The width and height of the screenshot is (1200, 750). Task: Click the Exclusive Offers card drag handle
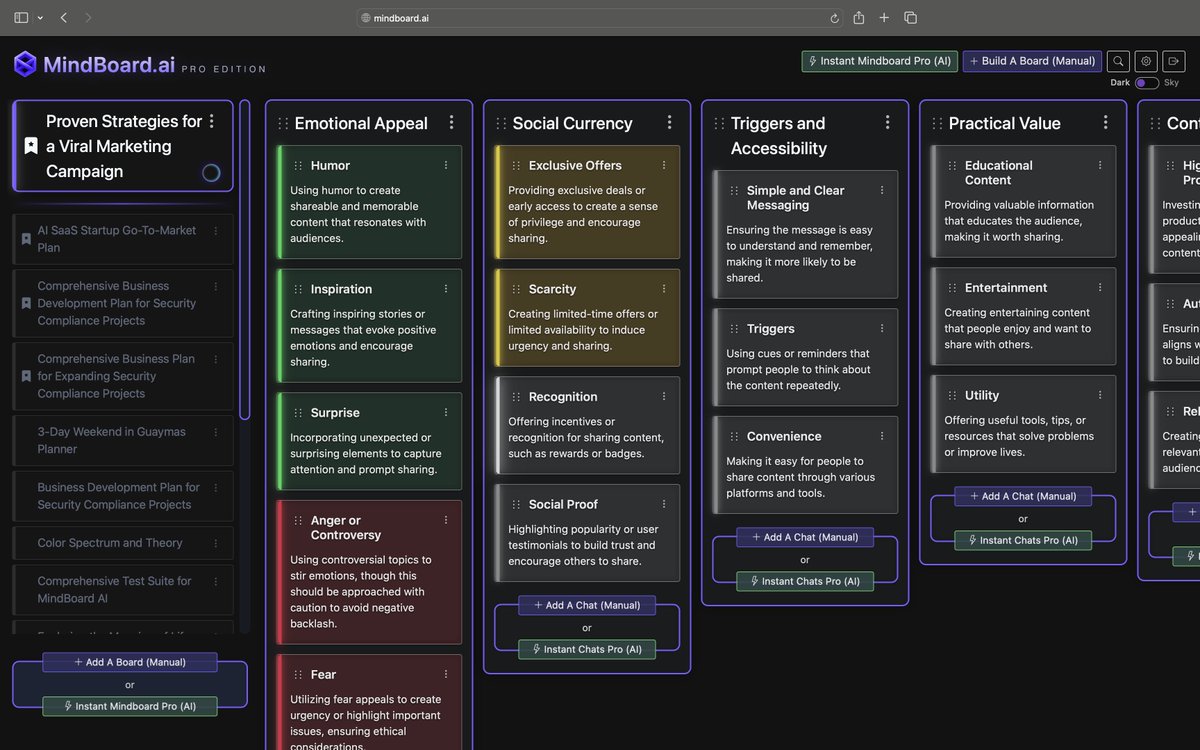point(516,166)
